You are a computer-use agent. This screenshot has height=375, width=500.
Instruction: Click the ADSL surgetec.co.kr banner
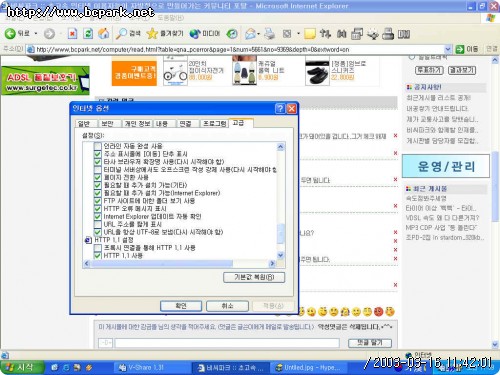click(x=45, y=80)
